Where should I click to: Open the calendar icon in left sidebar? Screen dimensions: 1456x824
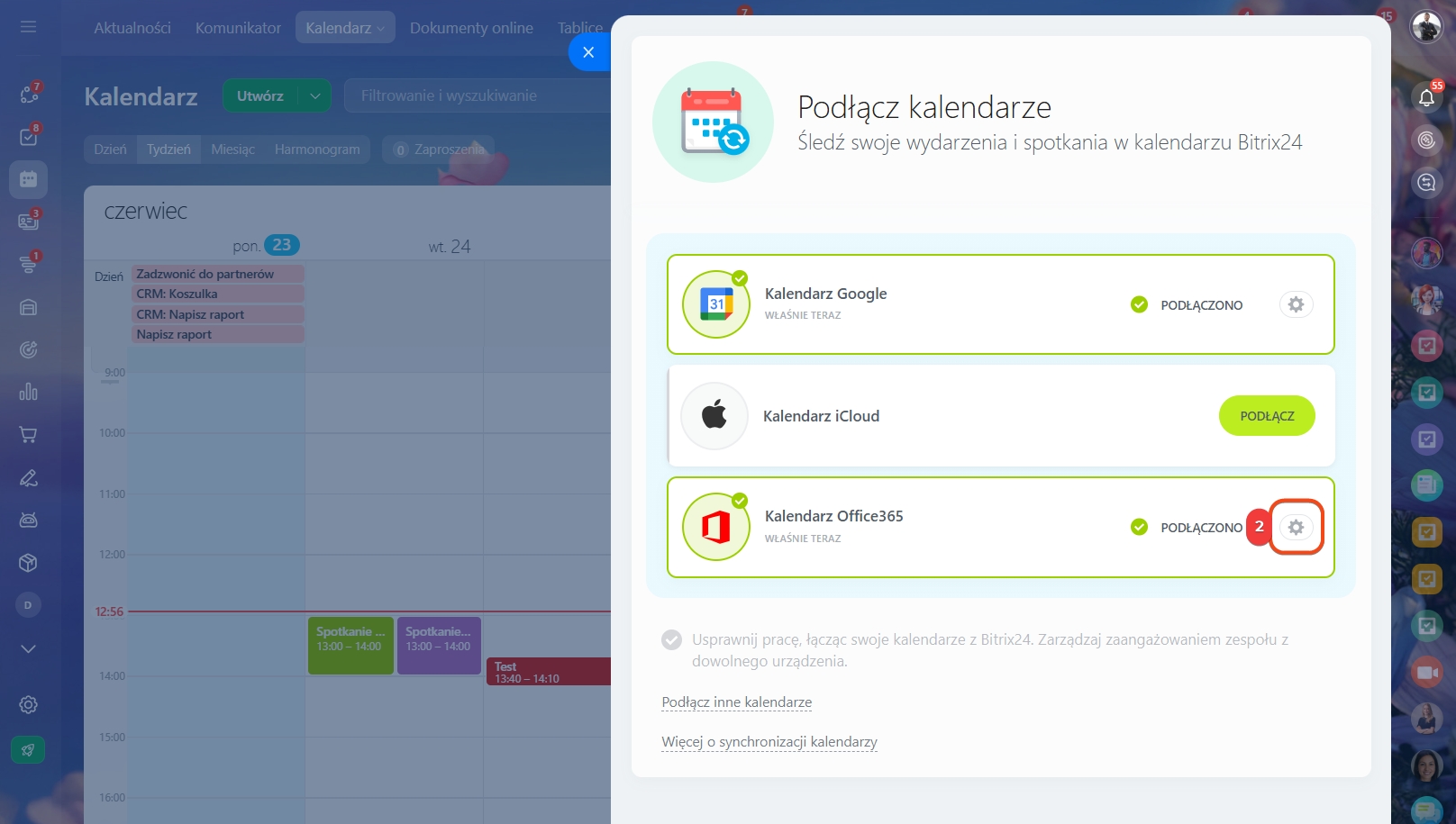coord(28,179)
